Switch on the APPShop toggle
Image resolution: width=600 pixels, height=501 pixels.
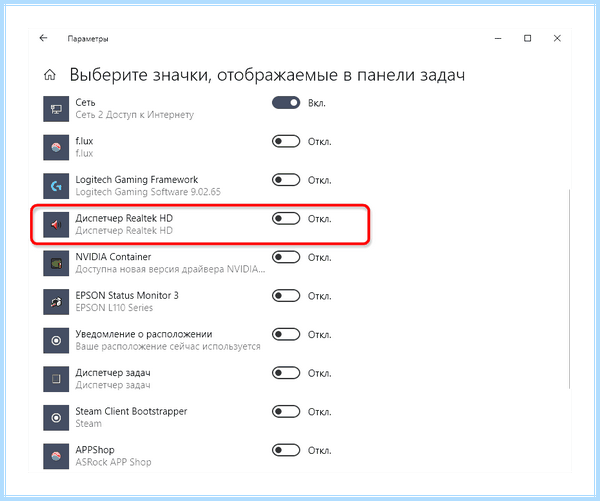[286, 450]
